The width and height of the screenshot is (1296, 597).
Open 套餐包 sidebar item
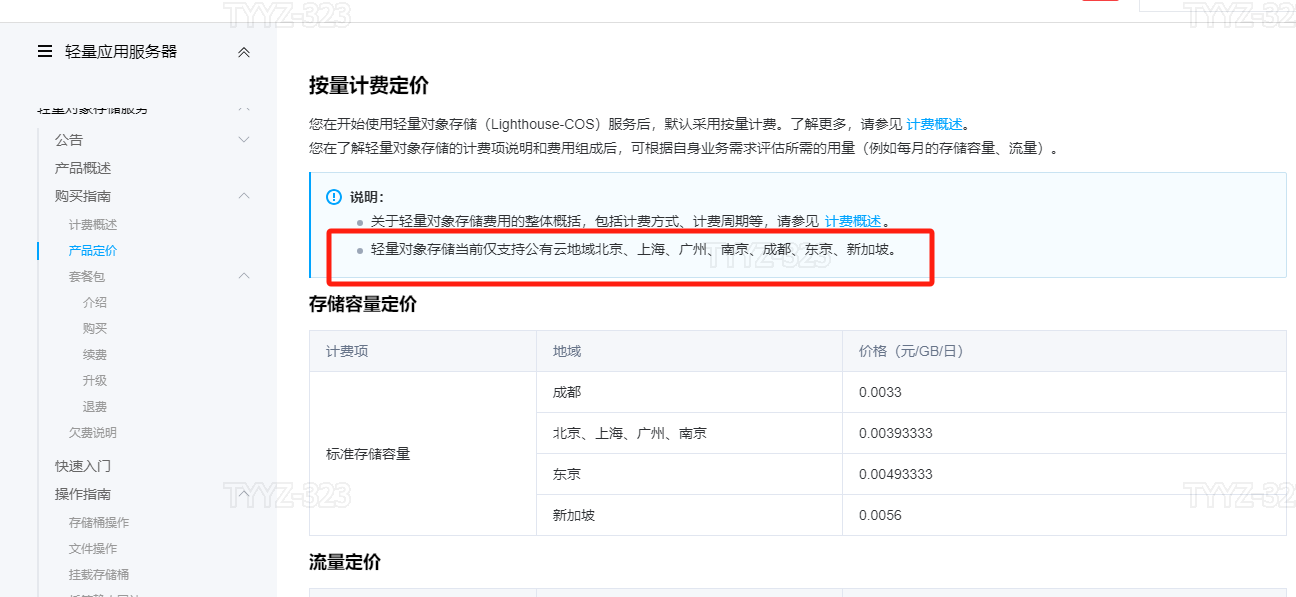point(87,276)
